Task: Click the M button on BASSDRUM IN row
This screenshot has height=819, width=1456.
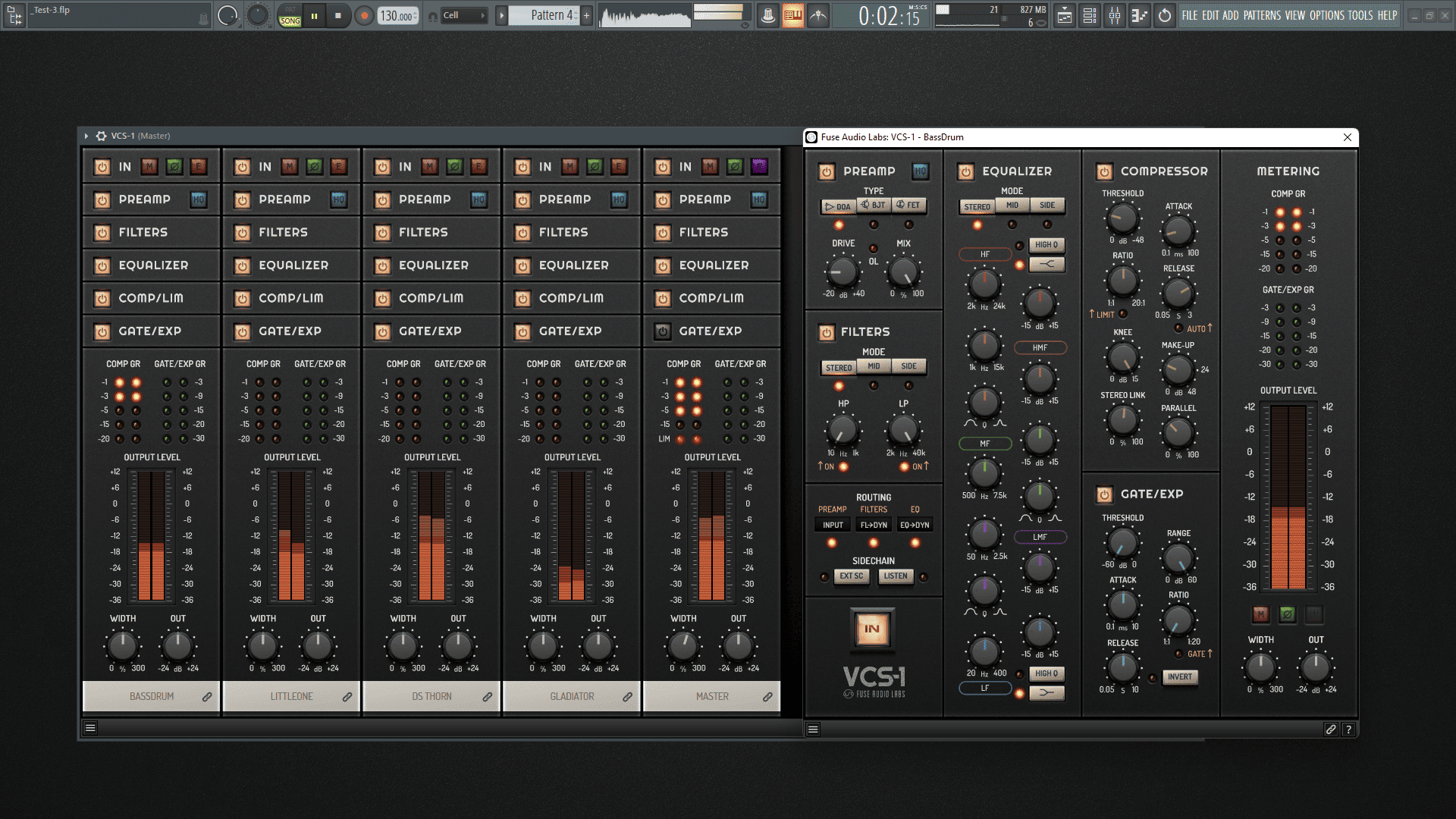Action: [149, 167]
